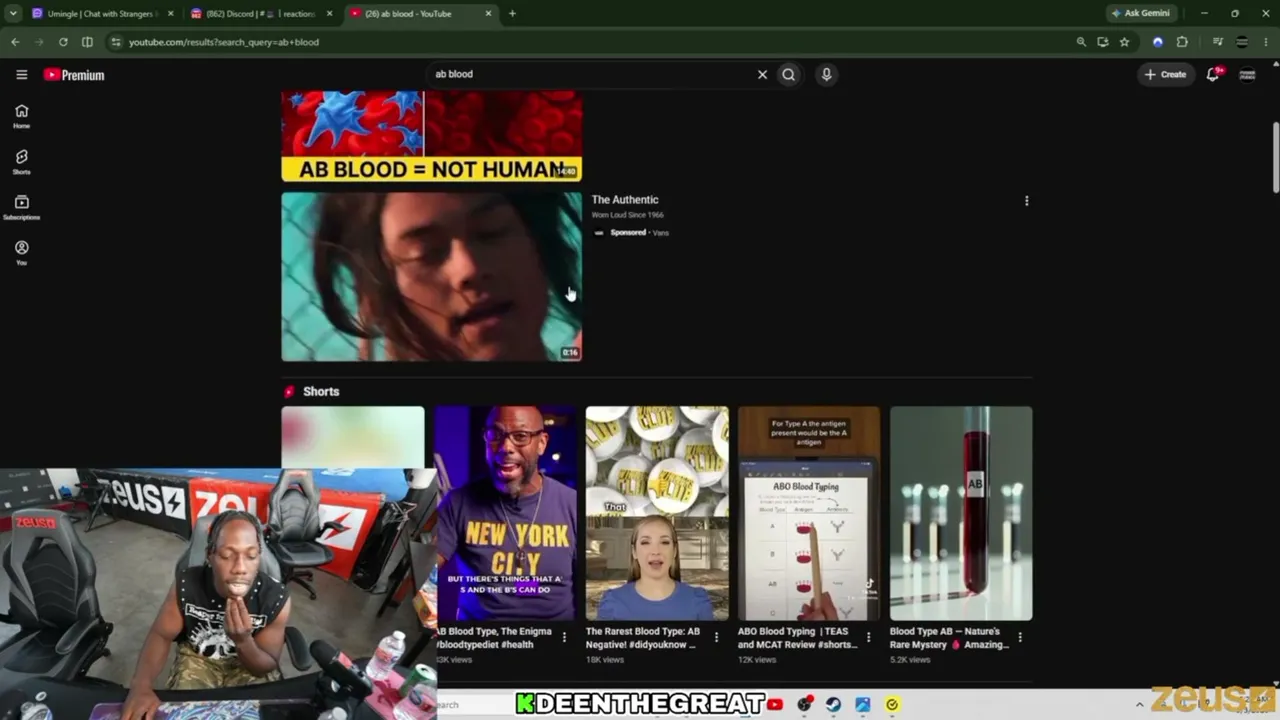Click the Create button
1280x720 pixels.
tap(1166, 74)
